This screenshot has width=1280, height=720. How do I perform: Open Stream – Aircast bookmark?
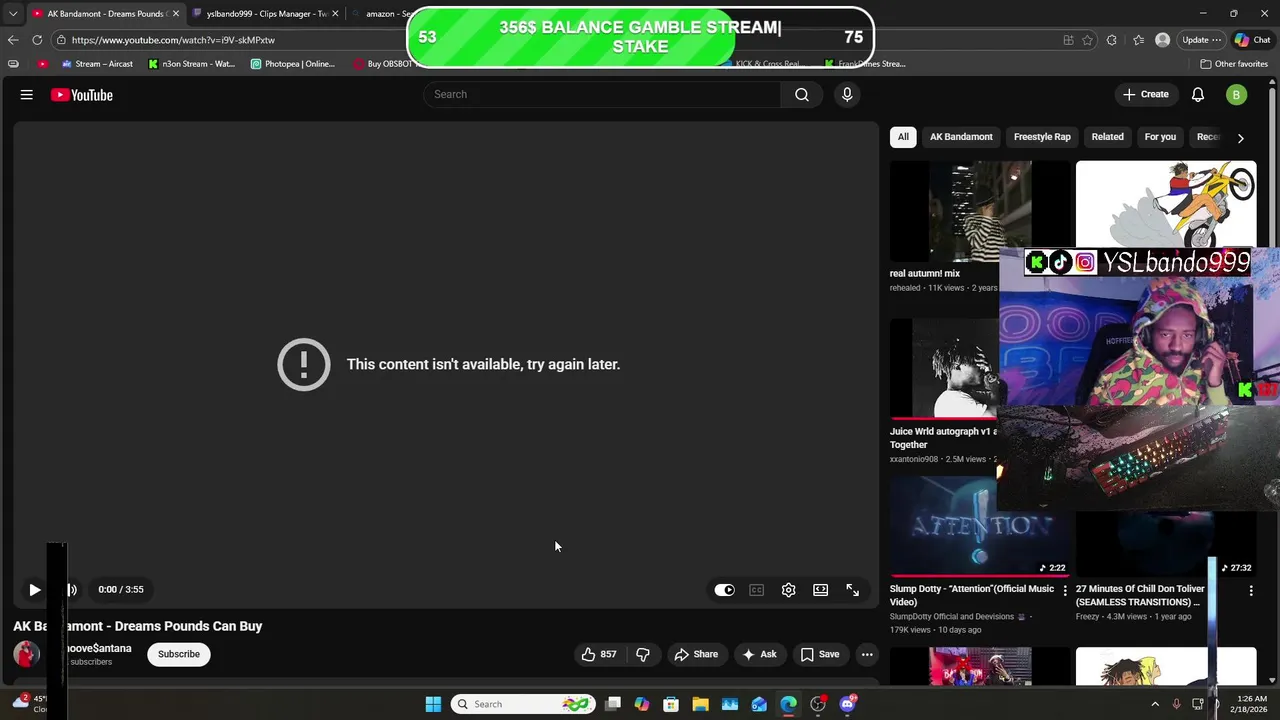click(97, 64)
